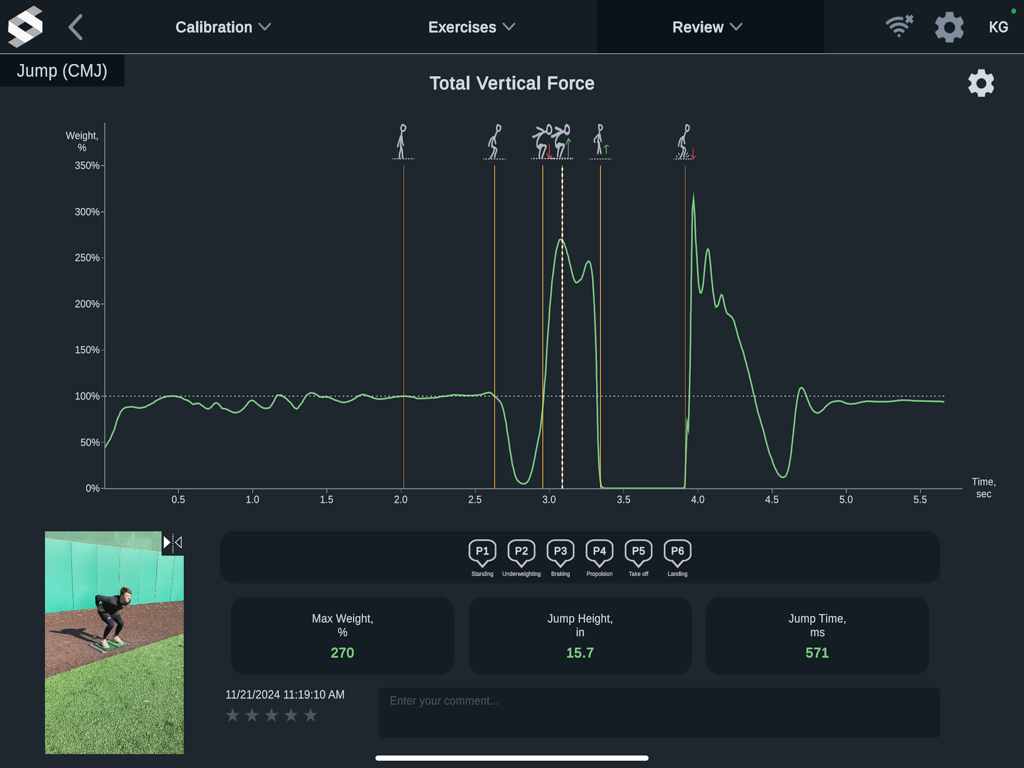This screenshot has width=1024, height=768.
Task: Toggle the P6 Landing phase marker
Action: coord(677,551)
